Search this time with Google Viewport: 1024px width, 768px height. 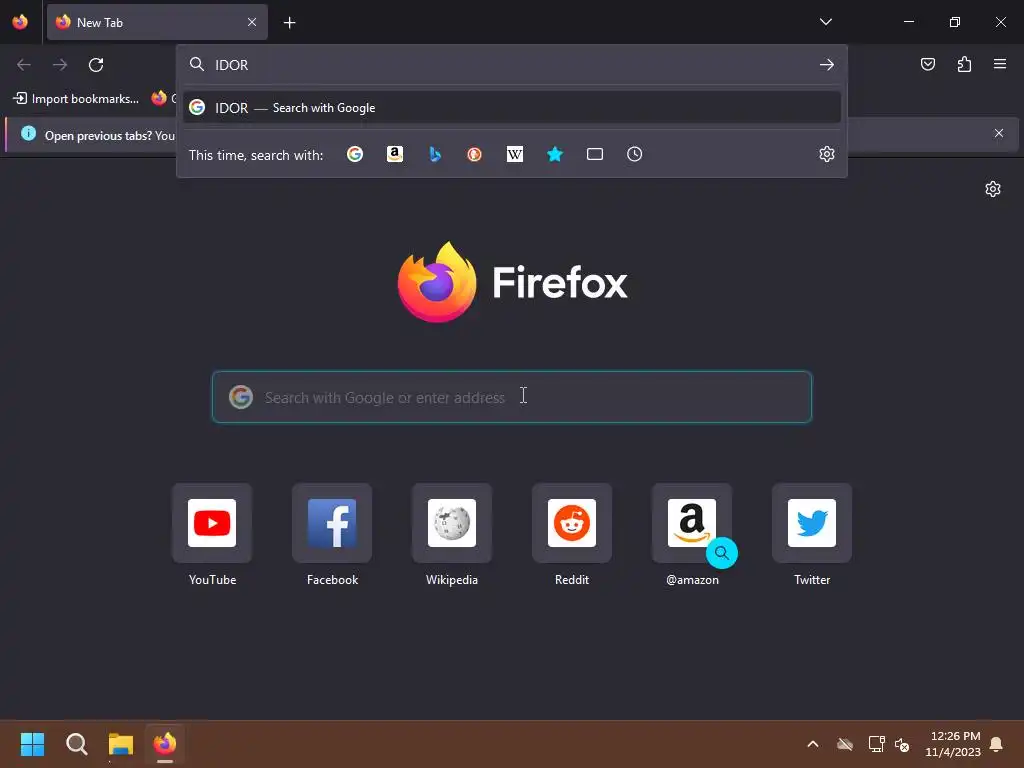click(x=355, y=154)
